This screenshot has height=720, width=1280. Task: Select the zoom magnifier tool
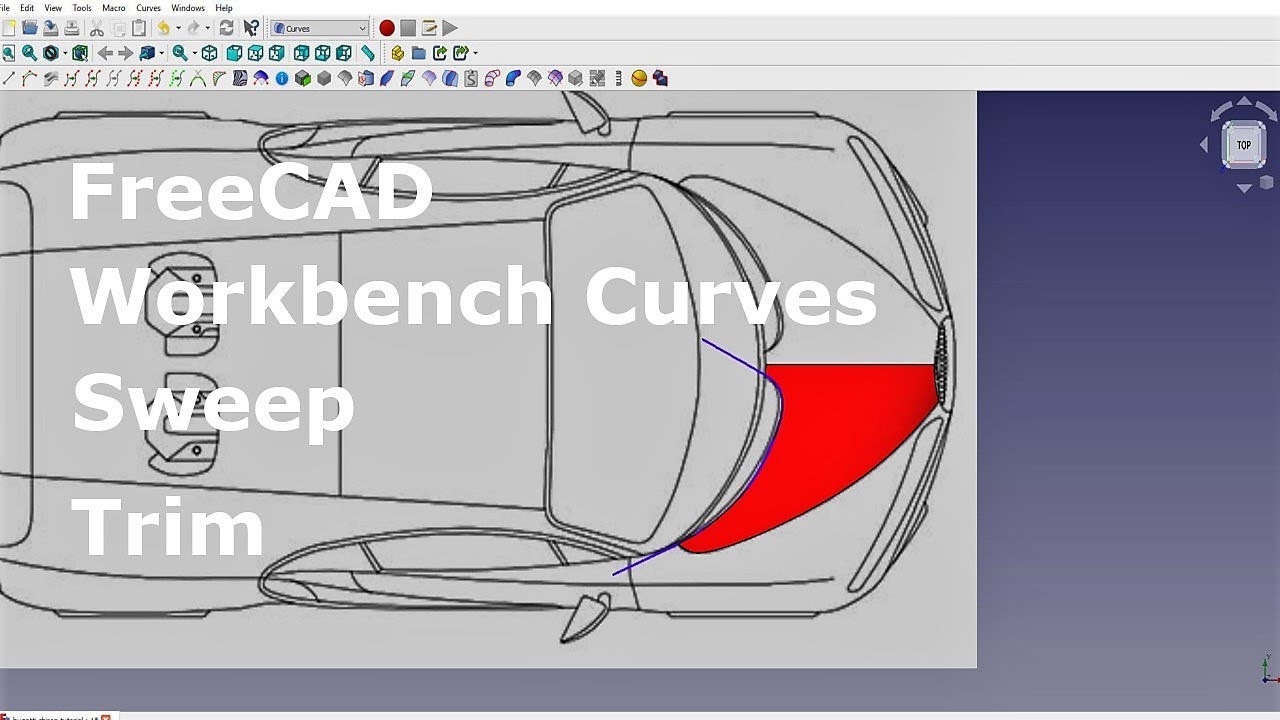(x=179, y=53)
